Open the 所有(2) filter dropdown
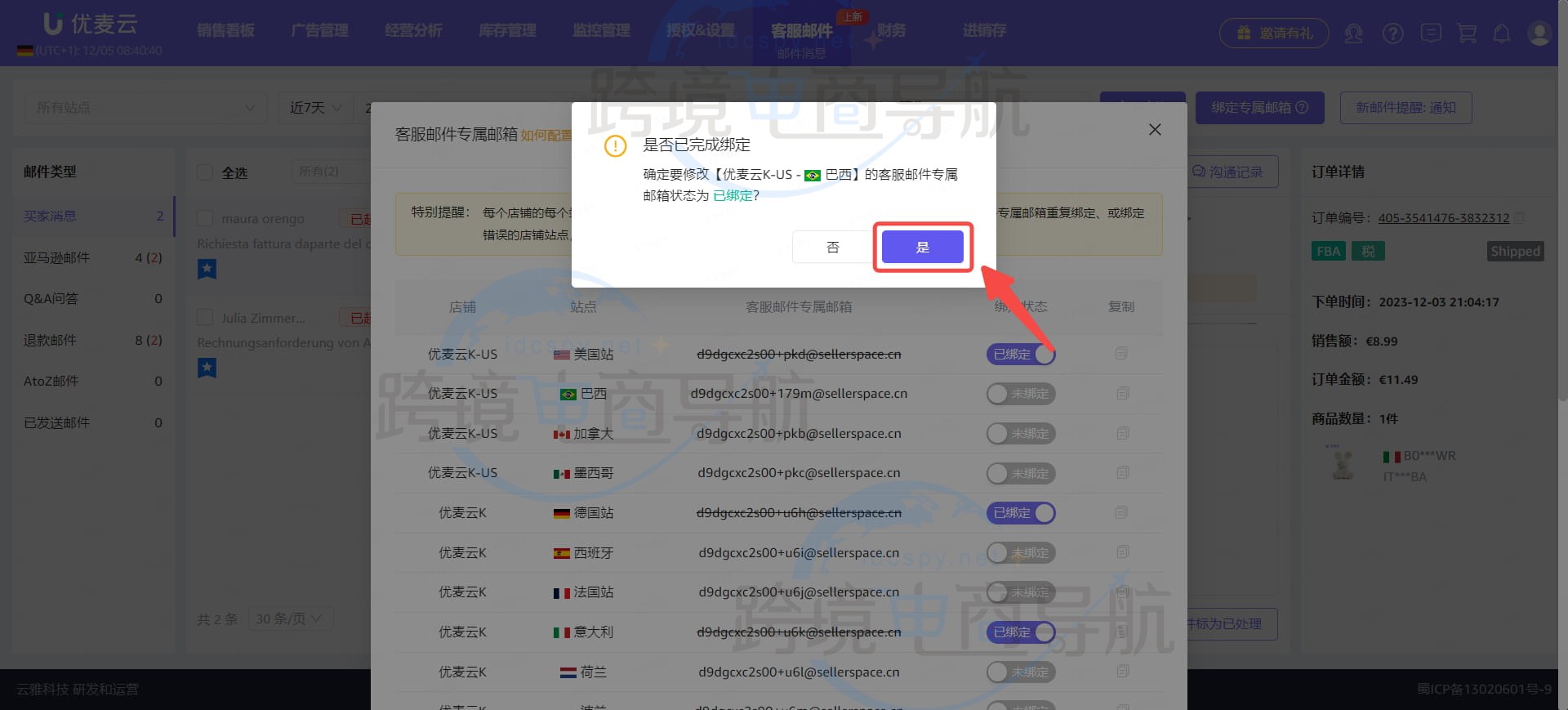Image resolution: width=1568 pixels, height=710 pixels. pos(330,172)
